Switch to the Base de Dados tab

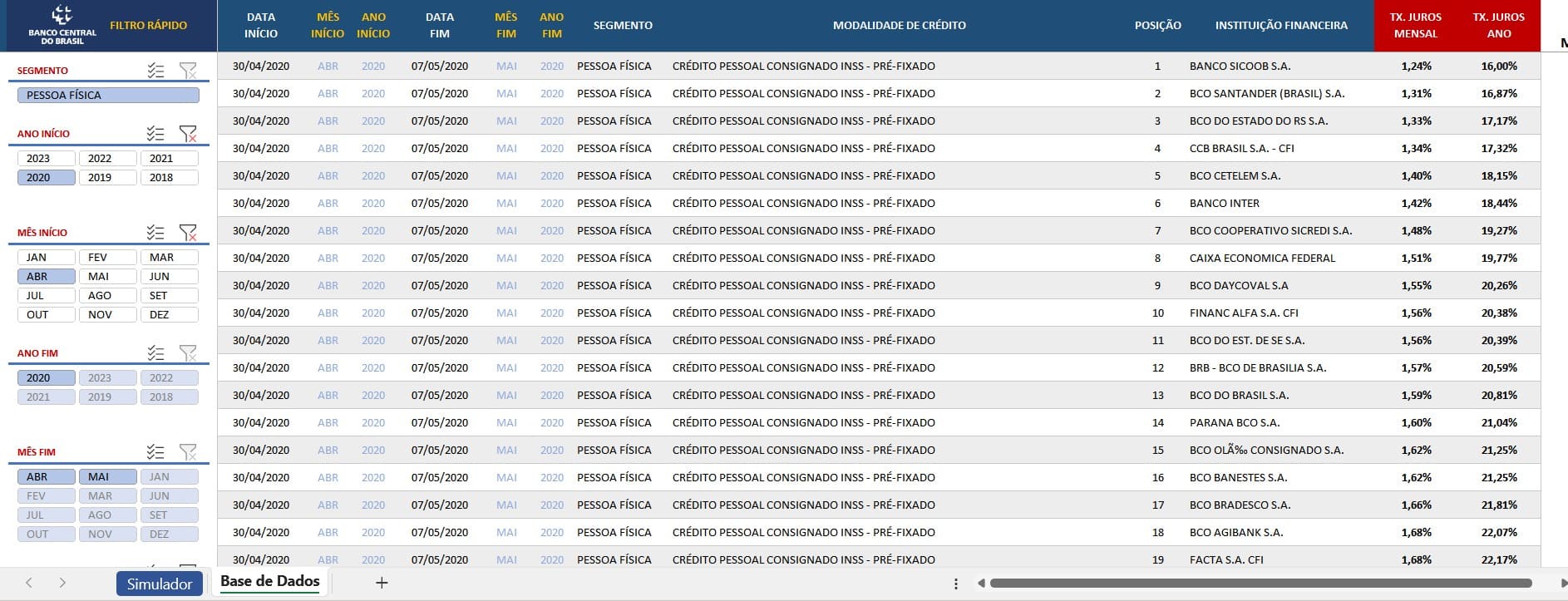pyautogui.click(x=270, y=581)
